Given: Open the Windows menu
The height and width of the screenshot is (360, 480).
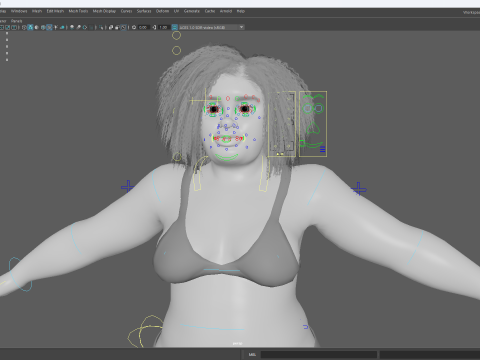Looking at the screenshot, I should pos(19,11).
